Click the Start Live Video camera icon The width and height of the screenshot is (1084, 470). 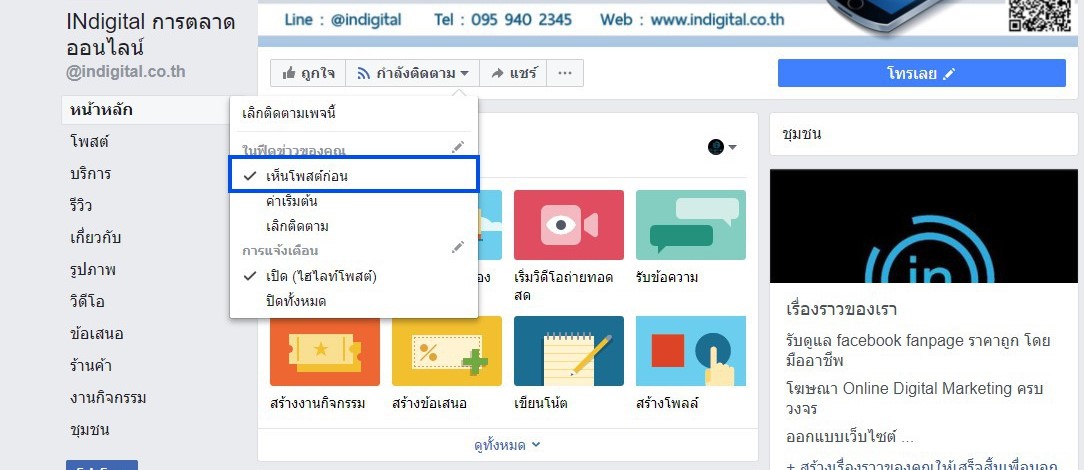[x=569, y=225]
